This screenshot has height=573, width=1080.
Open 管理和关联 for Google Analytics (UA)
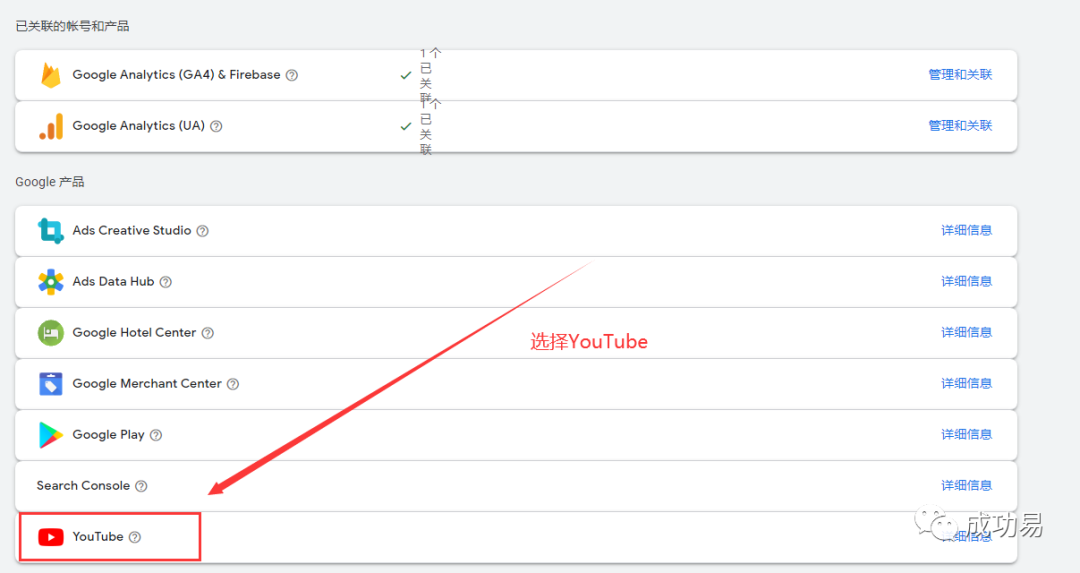click(960, 125)
